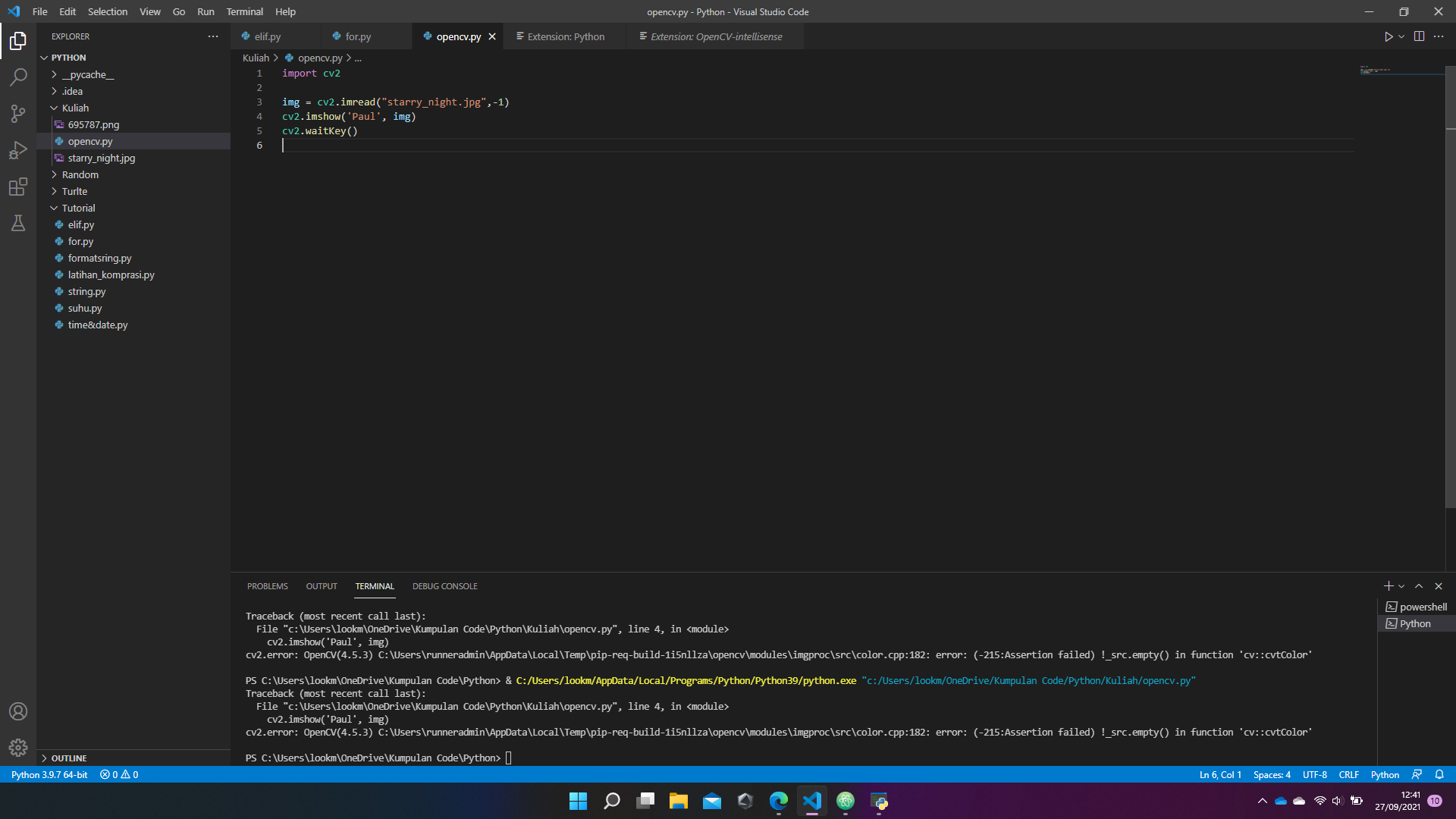
Task: Open the Accounts menu icon
Action: 18,711
